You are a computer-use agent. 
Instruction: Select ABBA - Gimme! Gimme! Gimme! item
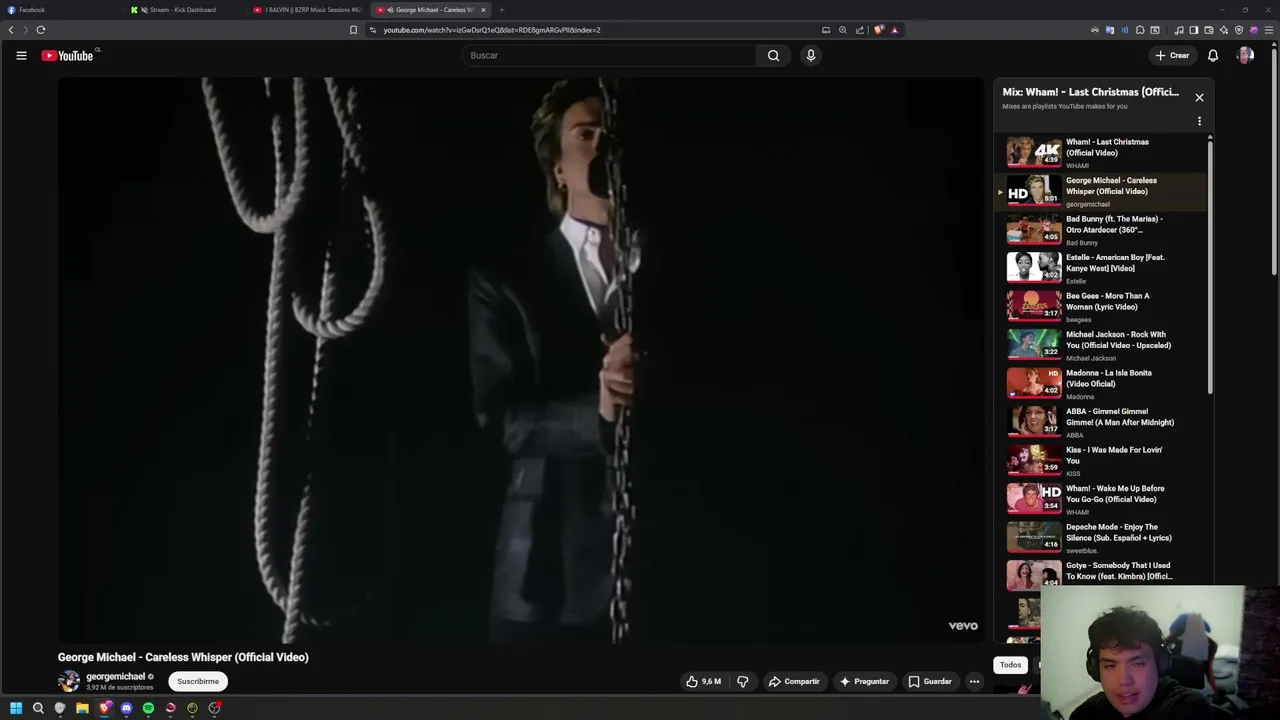click(x=1100, y=422)
